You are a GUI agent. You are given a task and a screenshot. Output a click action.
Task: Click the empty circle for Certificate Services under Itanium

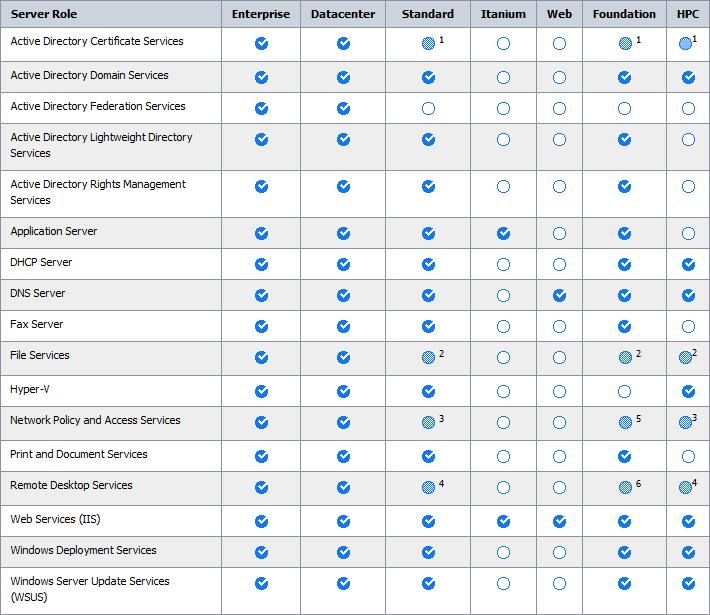[503, 43]
